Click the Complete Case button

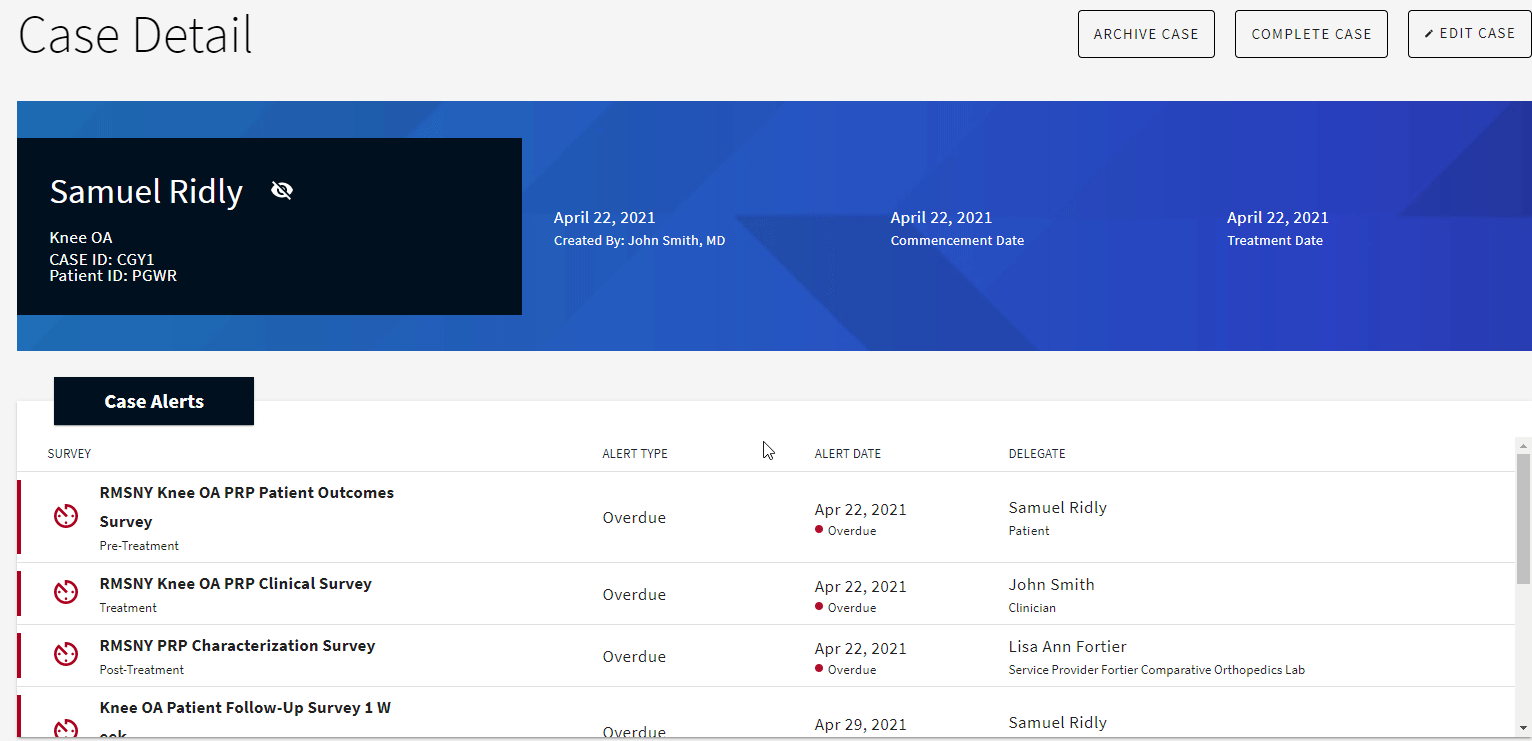coord(1310,34)
